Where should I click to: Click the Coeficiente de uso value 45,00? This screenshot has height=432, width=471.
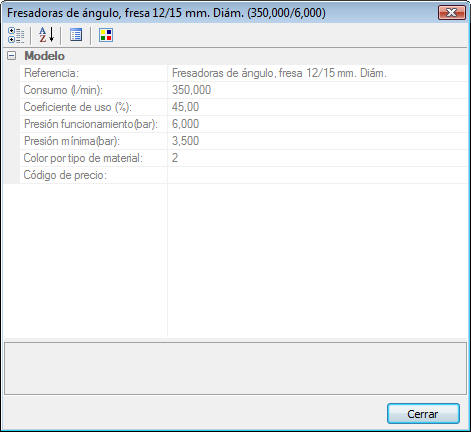click(x=317, y=107)
